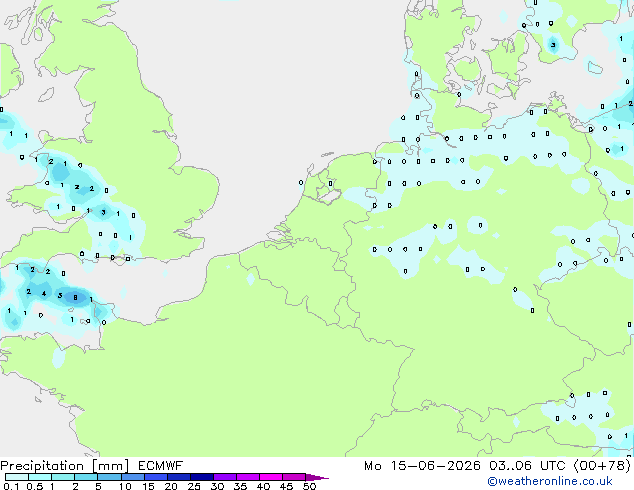Viewport: 634px width, 490px height.
Task: Select the 30–35 mm purple legend box
Action: click(225, 477)
